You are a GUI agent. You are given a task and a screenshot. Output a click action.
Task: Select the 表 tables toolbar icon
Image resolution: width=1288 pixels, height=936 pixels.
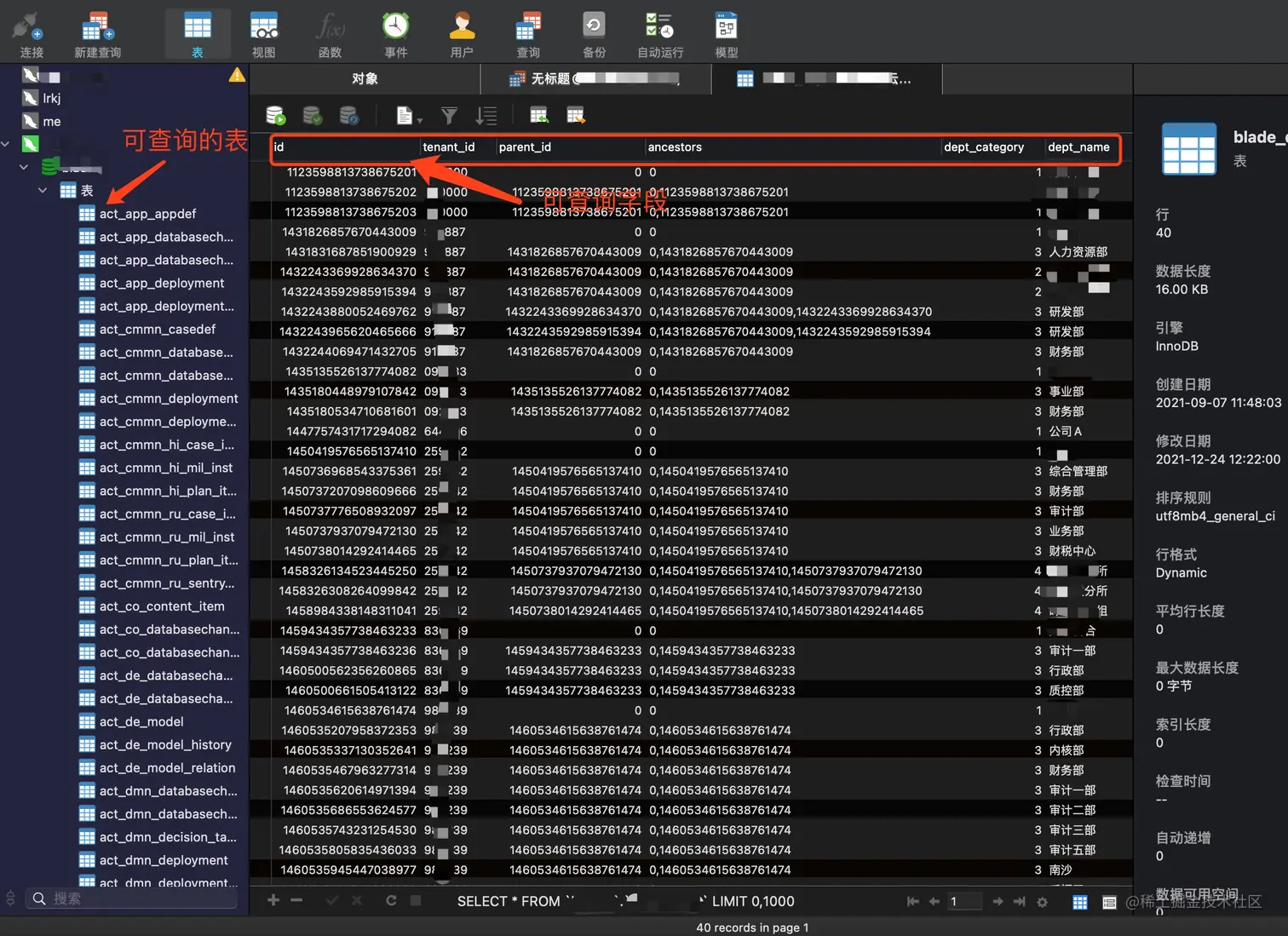click(198, 34)
